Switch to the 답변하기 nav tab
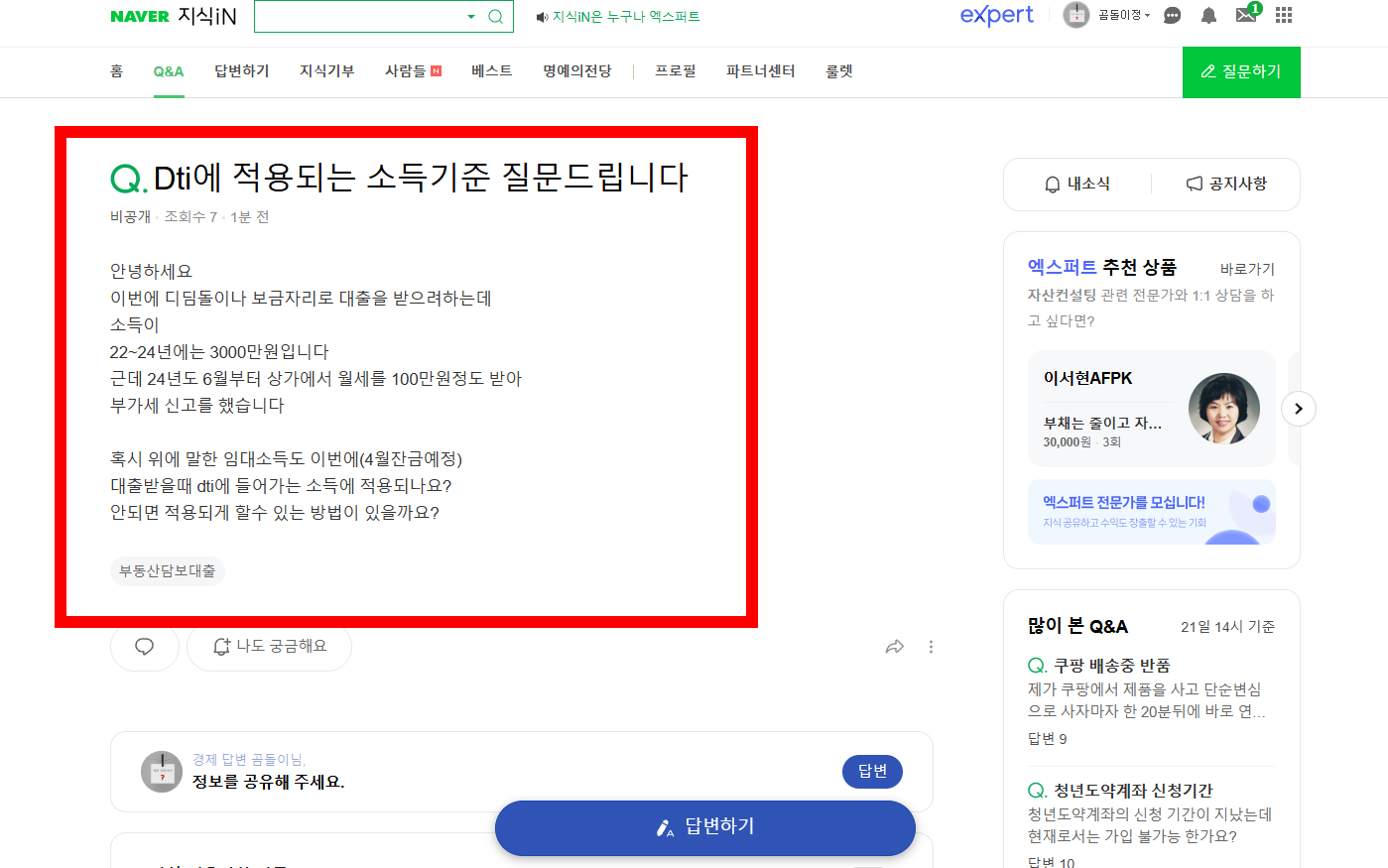 click(242, 71)
